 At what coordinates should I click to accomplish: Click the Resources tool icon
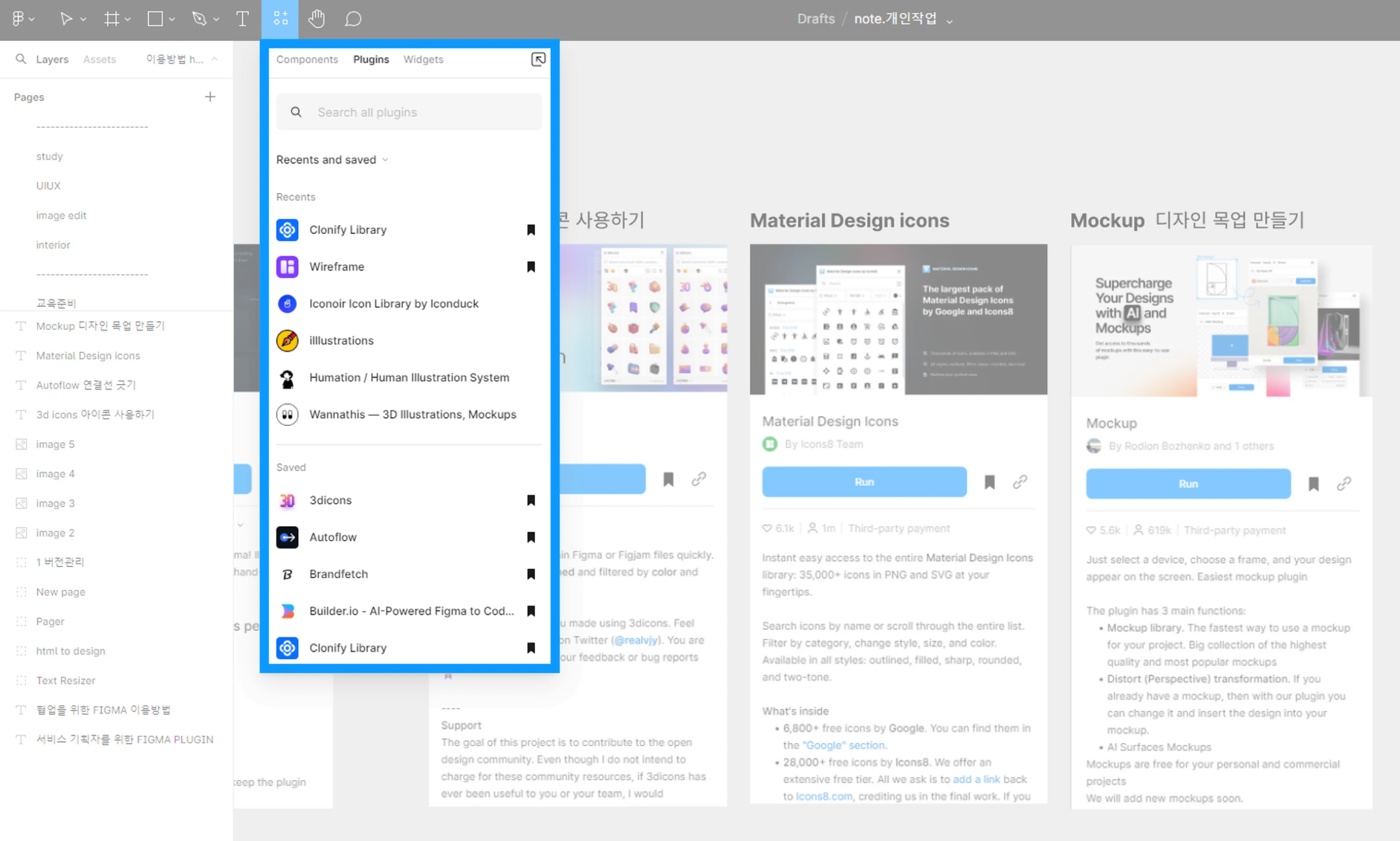(280, 19)
